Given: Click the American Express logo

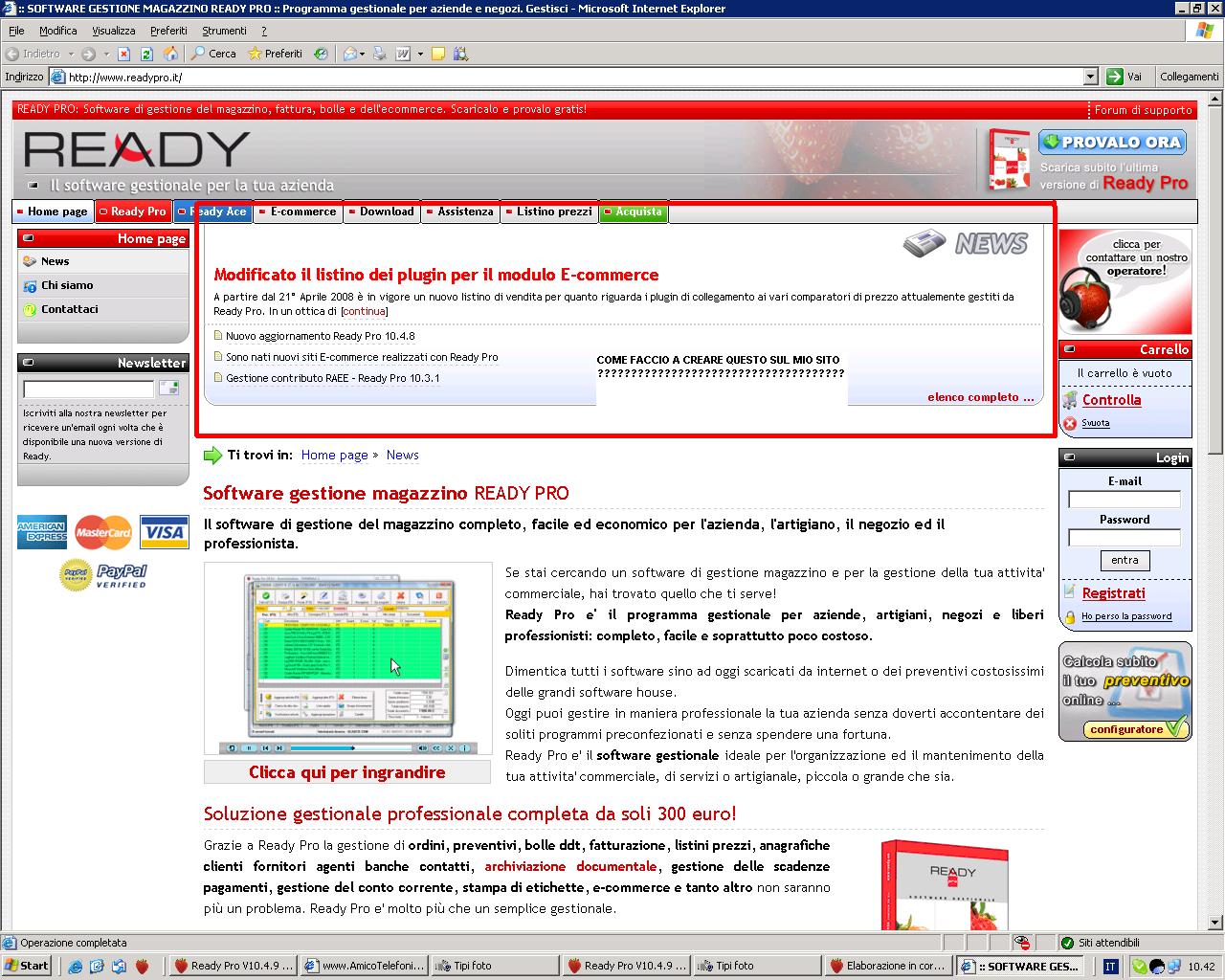Looking at the screenshot, I should tap(41, 532).
